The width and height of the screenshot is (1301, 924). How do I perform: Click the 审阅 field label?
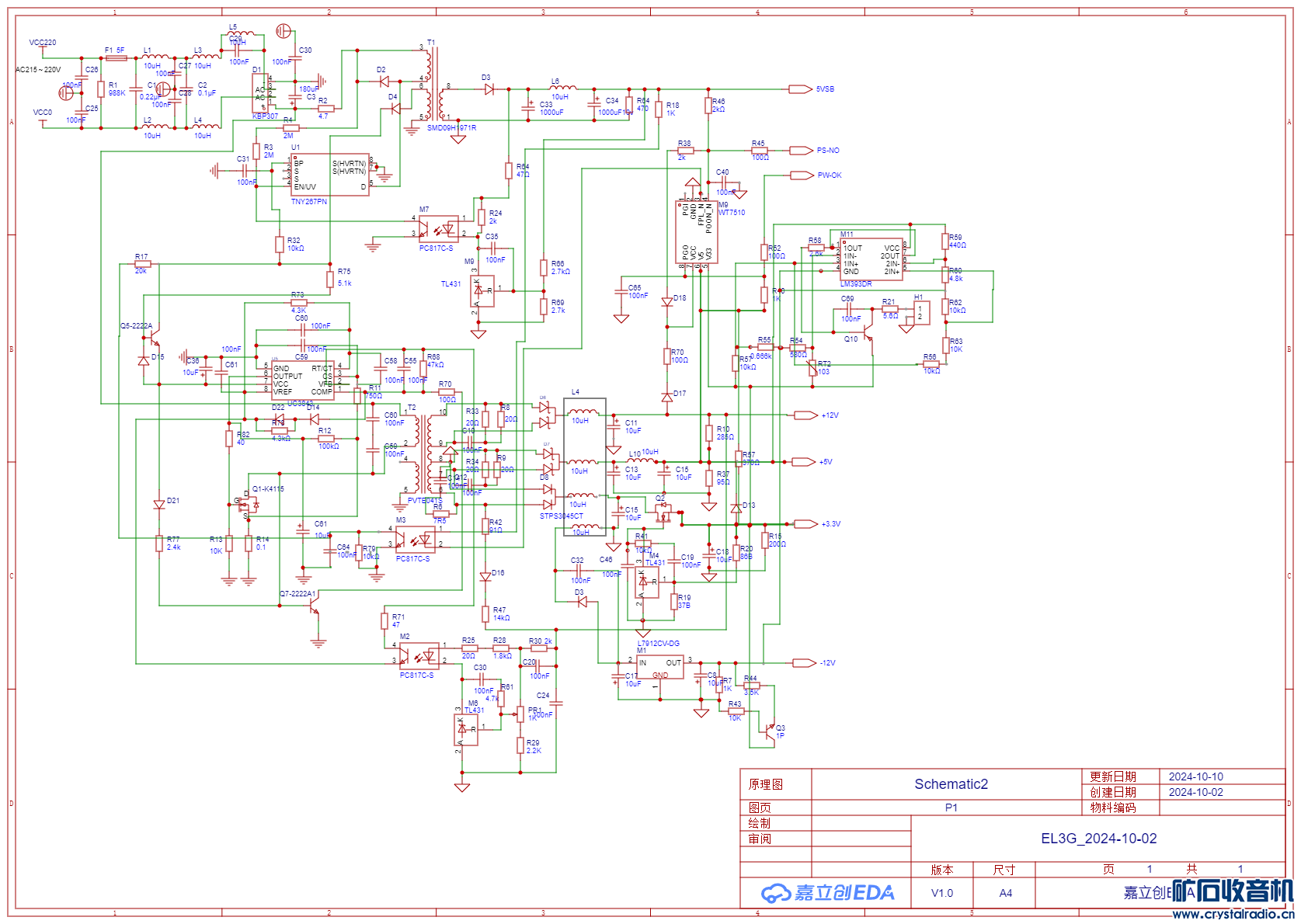pyautogui.click(x=760, y=839)
